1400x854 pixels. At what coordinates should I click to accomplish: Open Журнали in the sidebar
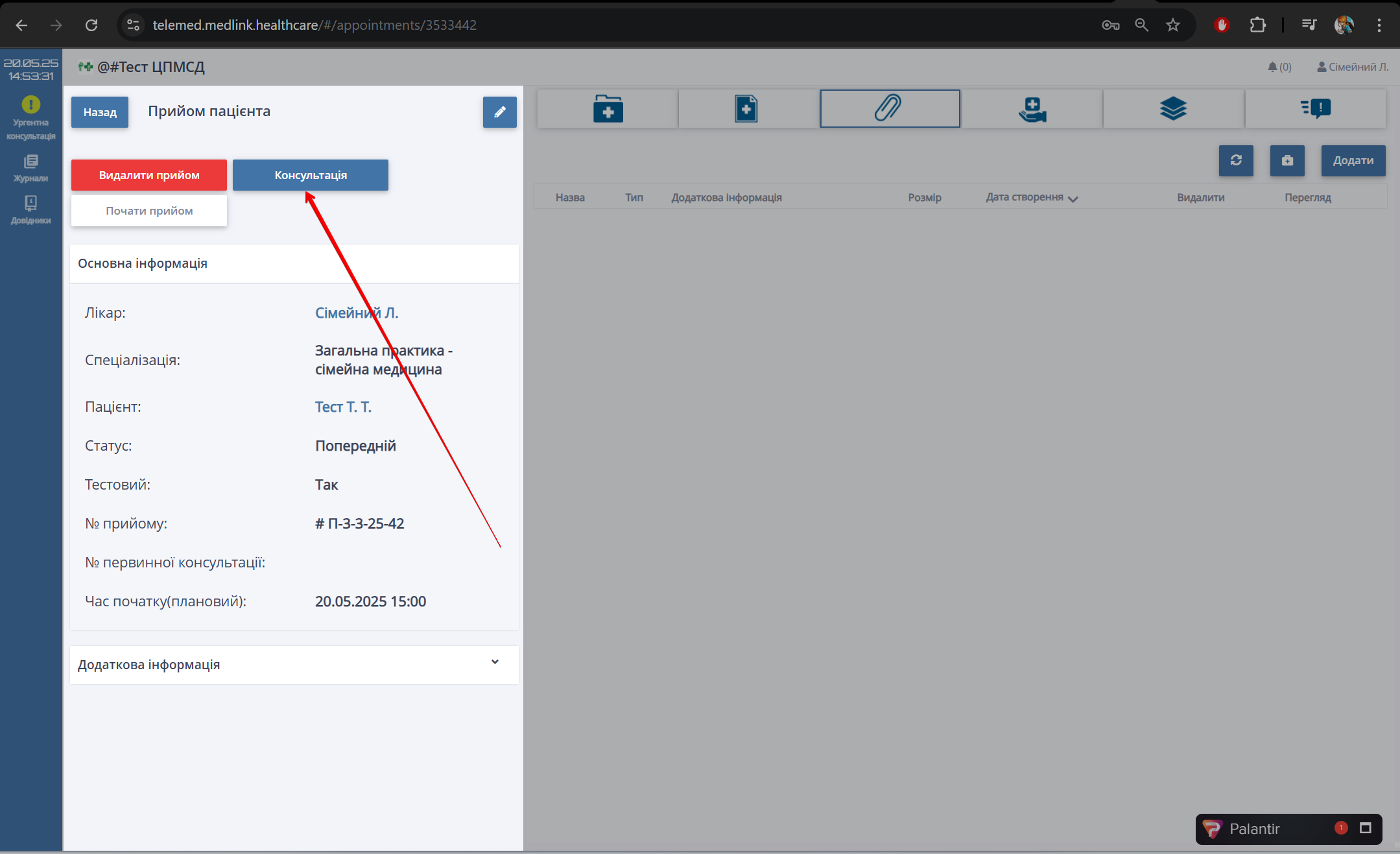30,168
